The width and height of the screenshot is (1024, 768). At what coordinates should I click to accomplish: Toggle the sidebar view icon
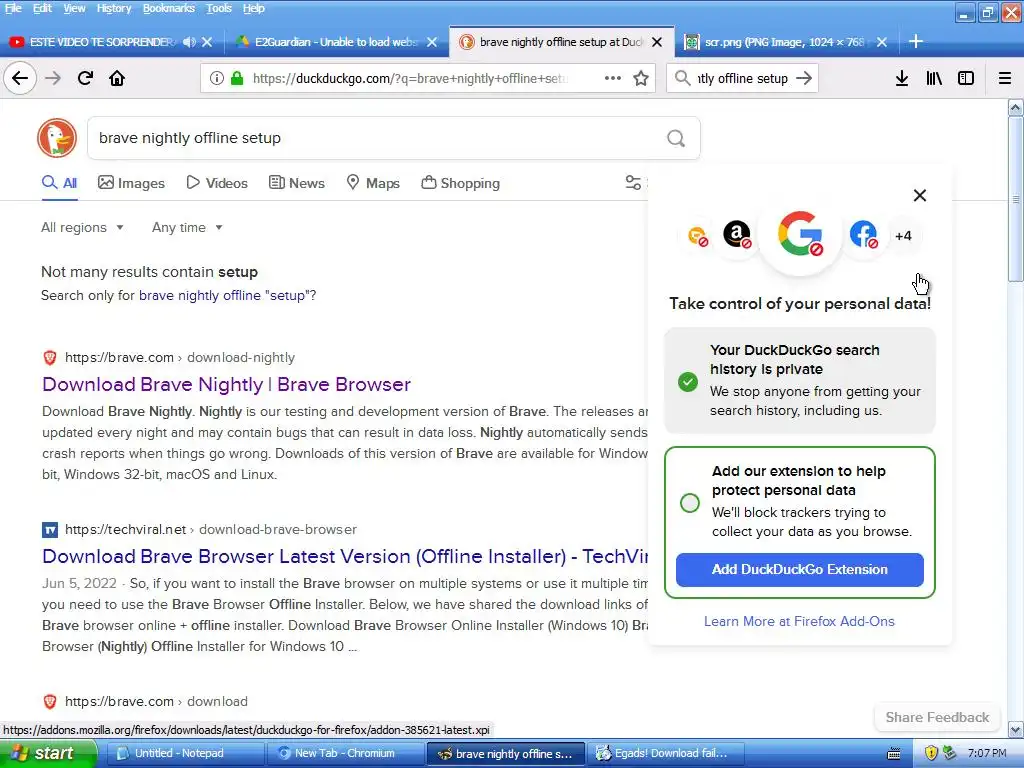[966, 78]
